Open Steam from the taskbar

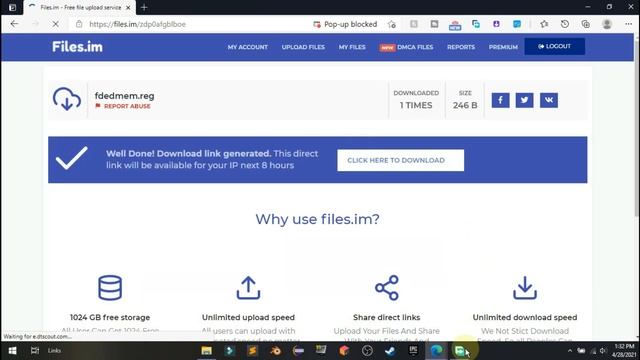tap(390, 351)
